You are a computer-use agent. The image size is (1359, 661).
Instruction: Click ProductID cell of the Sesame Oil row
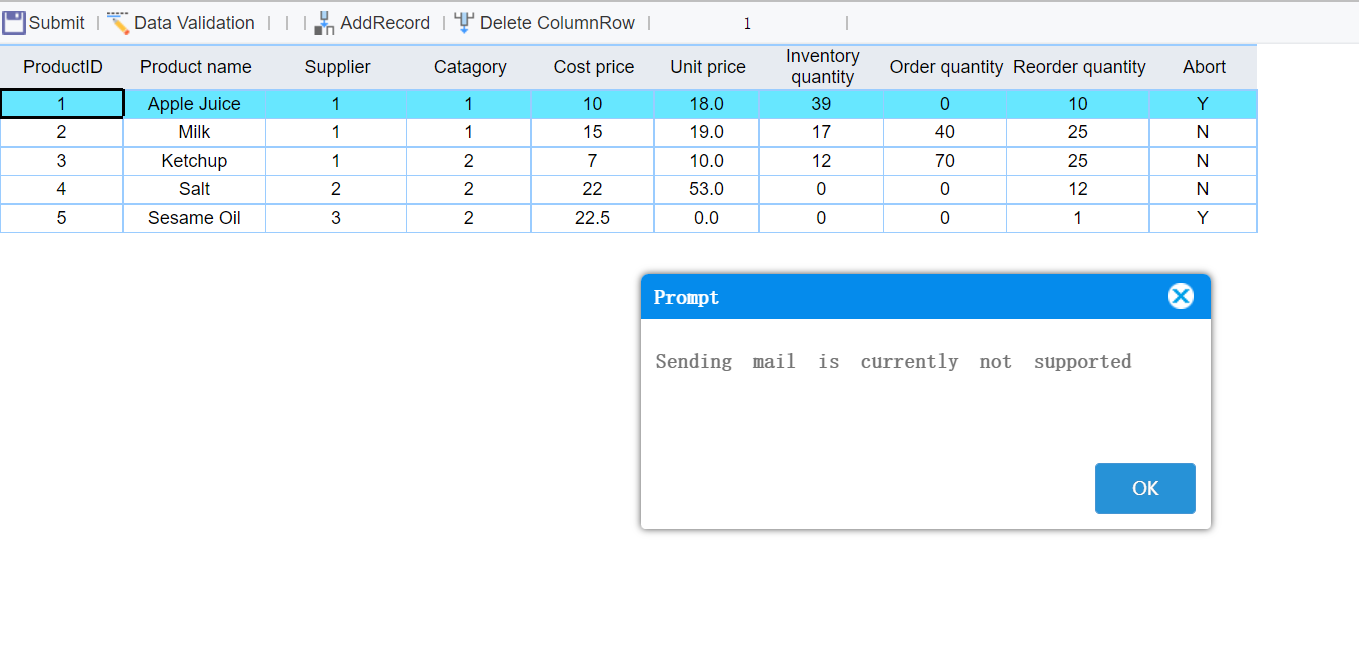[x=62, y=218]
